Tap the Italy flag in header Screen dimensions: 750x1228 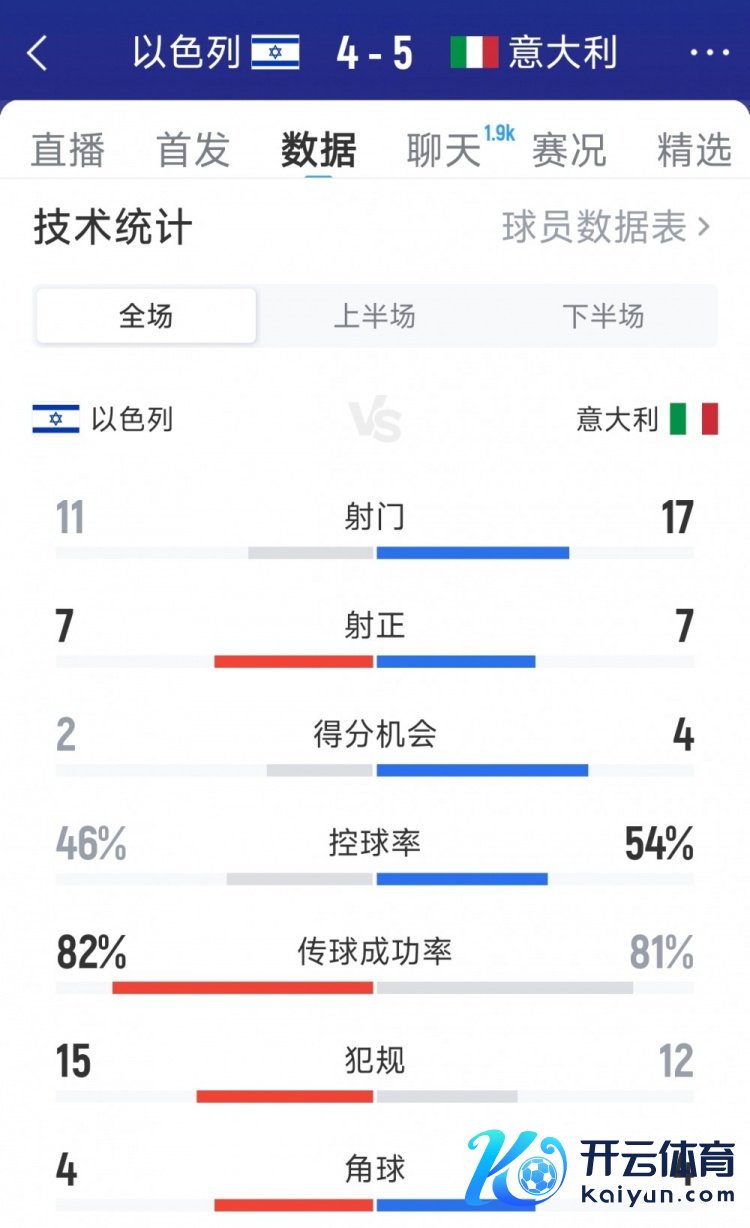[474, 52]
